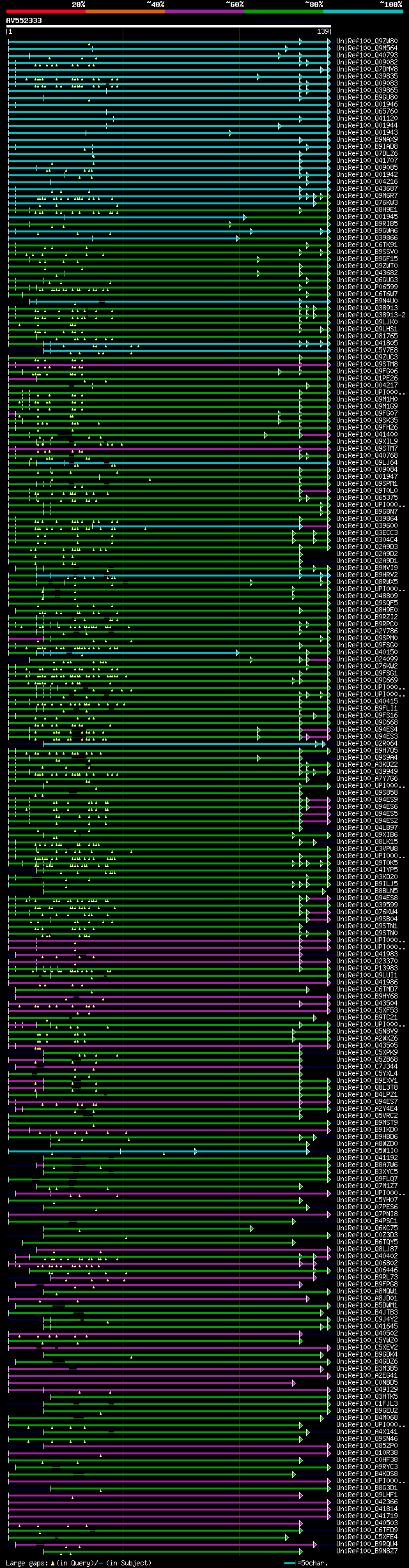Select UniRef100_Q8H9E1 label

coord(367,210)
